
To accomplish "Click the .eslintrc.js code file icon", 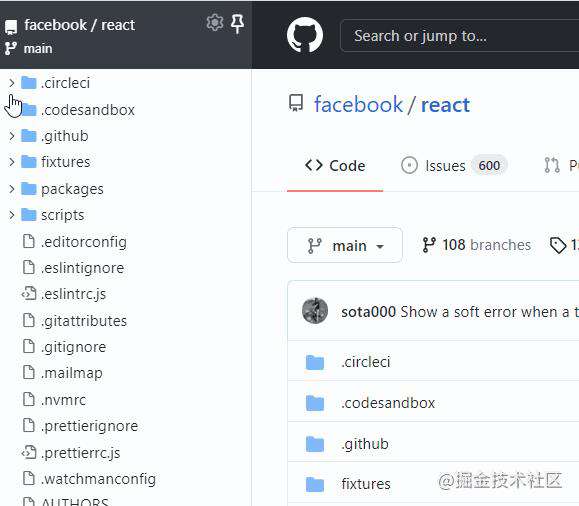I will [29, 294].
